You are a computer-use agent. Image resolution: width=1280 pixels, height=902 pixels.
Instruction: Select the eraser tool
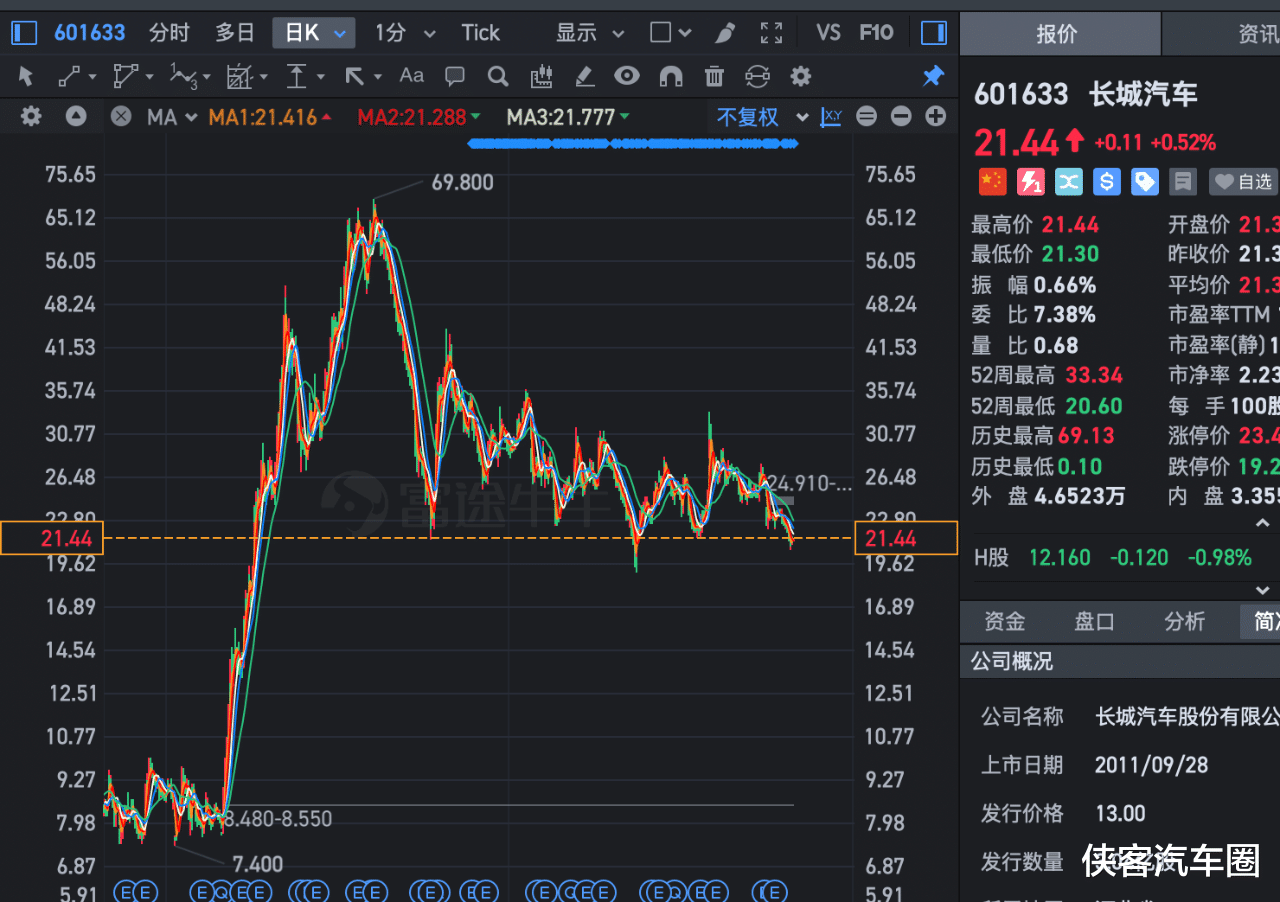pos(585,76)
